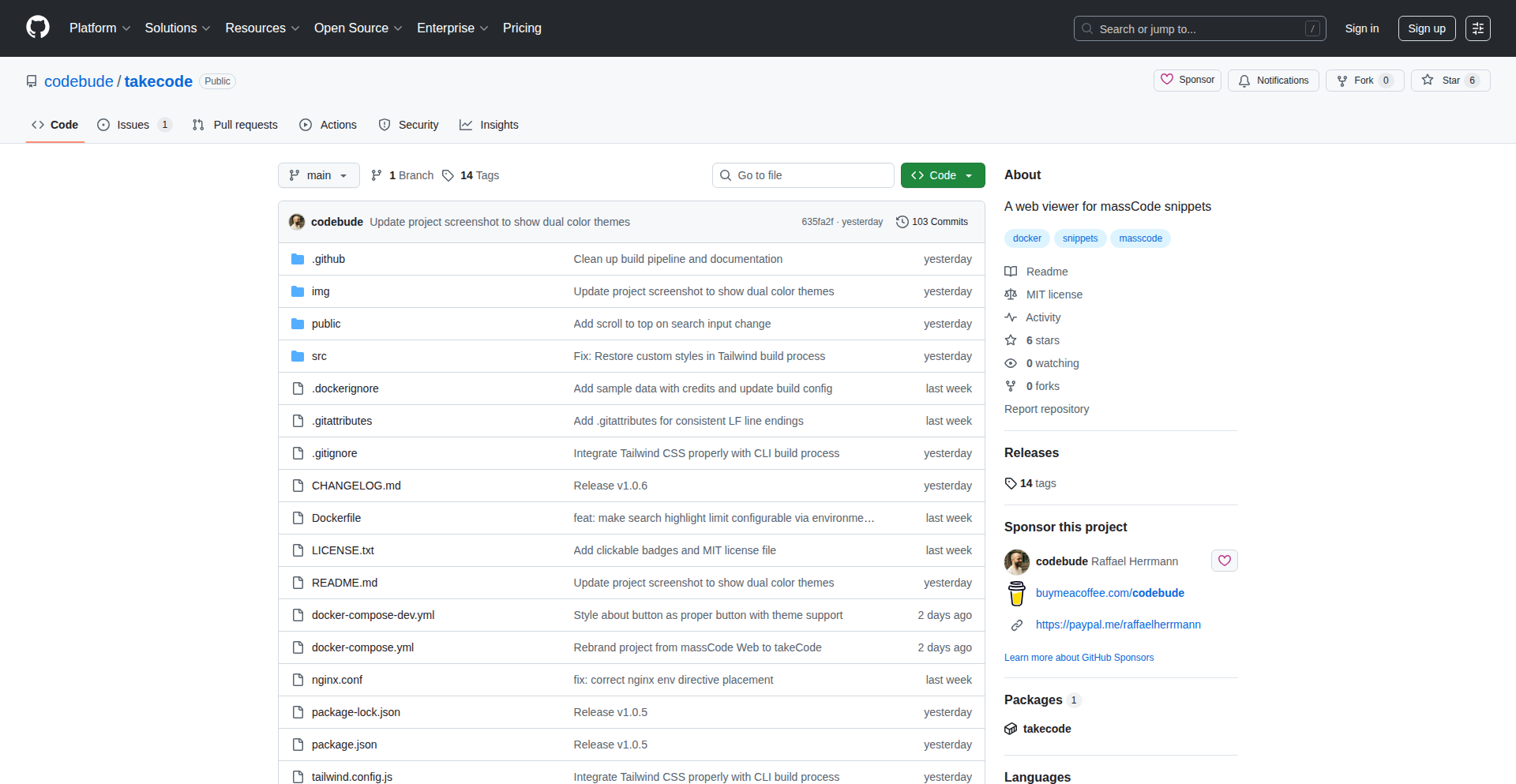The image size is (1516, 784).
Task: Click the Sign in link
Action: (x=1362, y=28)
